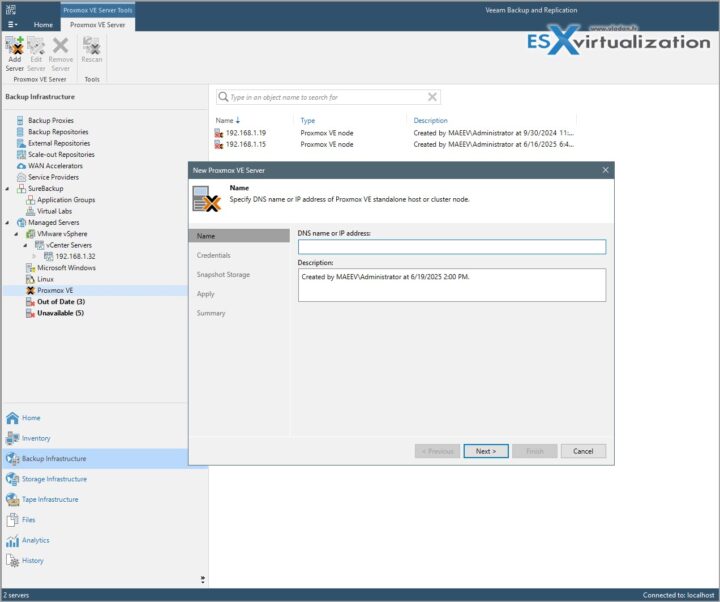Collapse the Managed Servers tree node
The width and height of the screenshot is (720, 602).
click(9, 222)
